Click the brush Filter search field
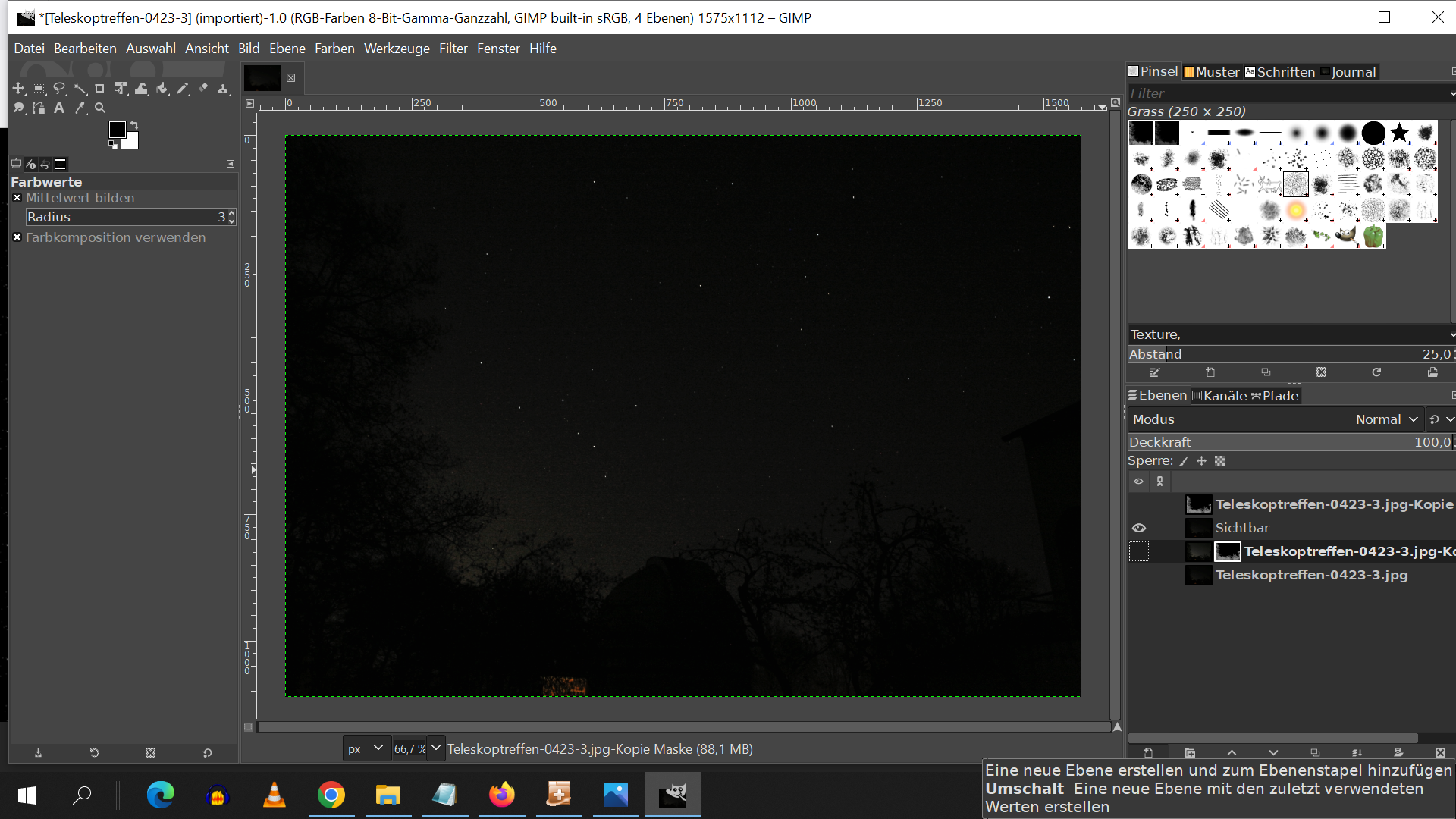This screenshot has height=819, width=1456. pyautogui.click(x=1288, y=93)
